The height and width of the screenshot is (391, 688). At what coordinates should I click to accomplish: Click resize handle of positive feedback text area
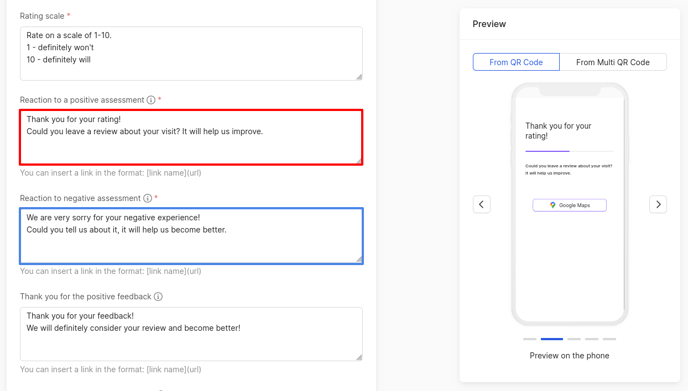(359, 357)
